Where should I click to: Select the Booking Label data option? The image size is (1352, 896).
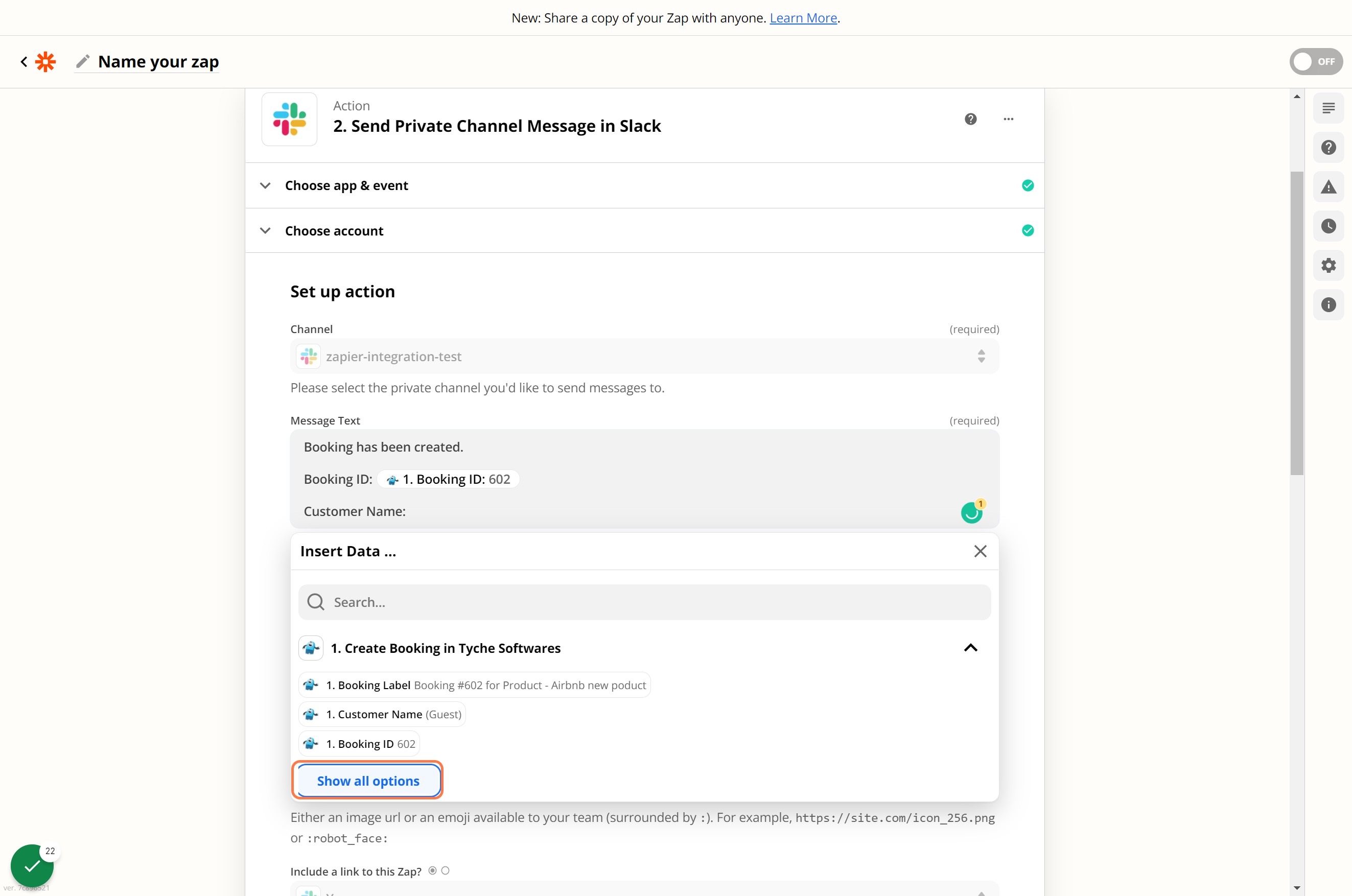(474, 685)
